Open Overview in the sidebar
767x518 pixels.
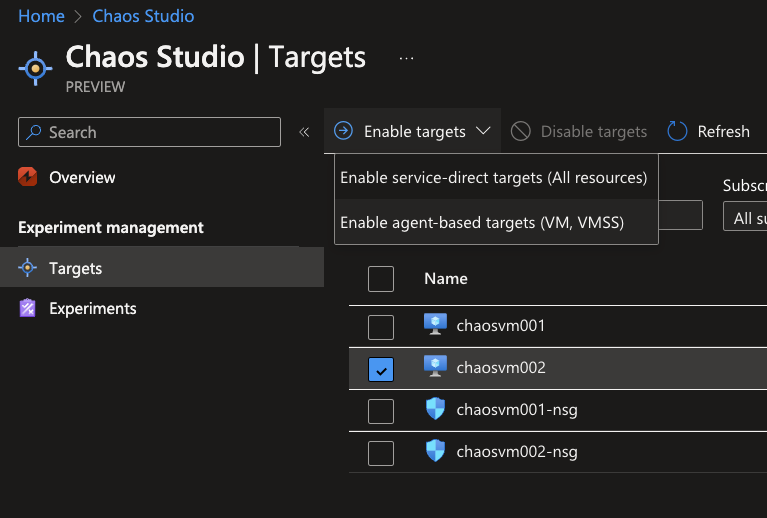tap(82, 177)
